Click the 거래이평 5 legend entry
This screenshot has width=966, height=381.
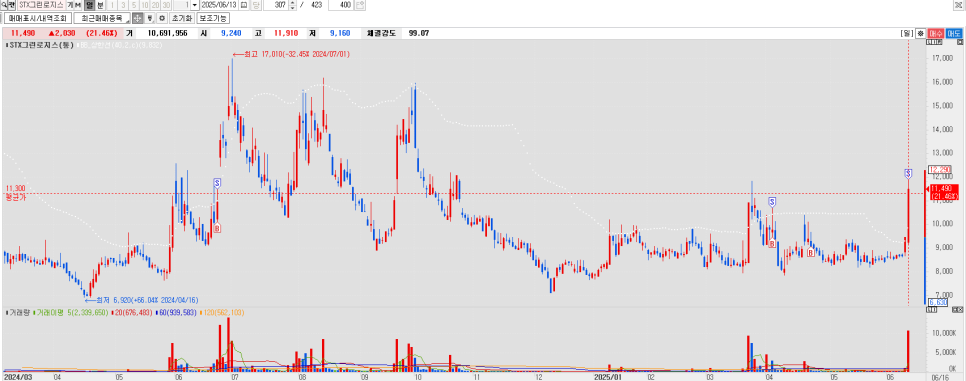tap(72, 313)
